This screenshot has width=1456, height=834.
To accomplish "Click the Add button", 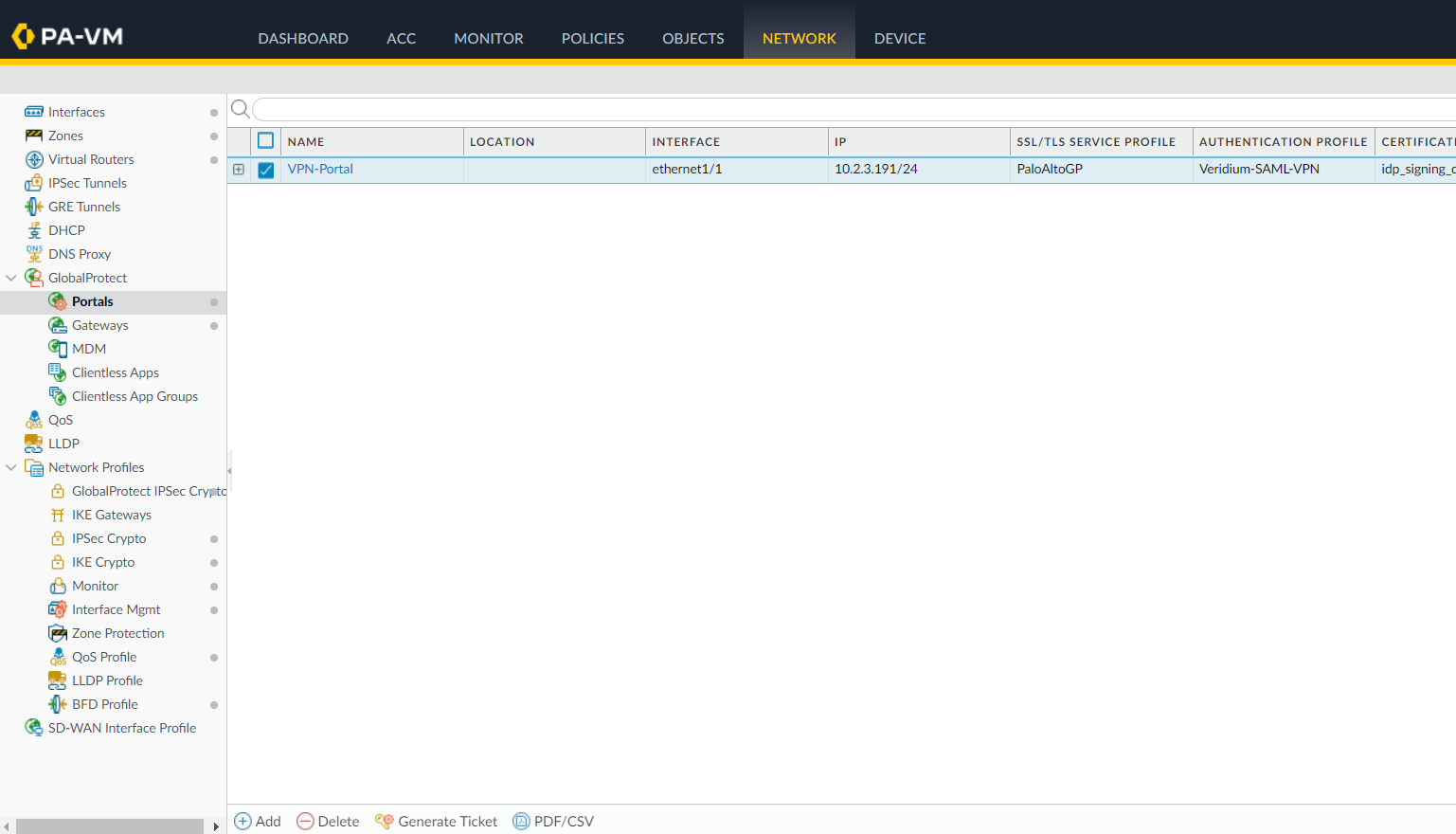I will 258,821.
